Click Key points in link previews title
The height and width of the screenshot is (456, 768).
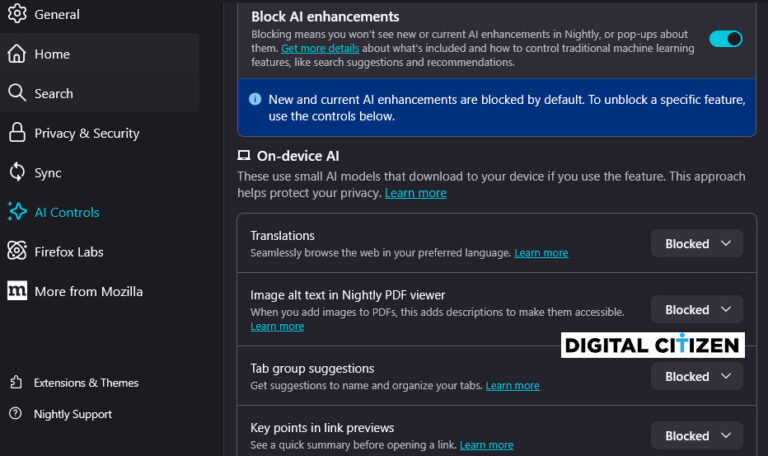pyautogui.click(x=322, y=428)
